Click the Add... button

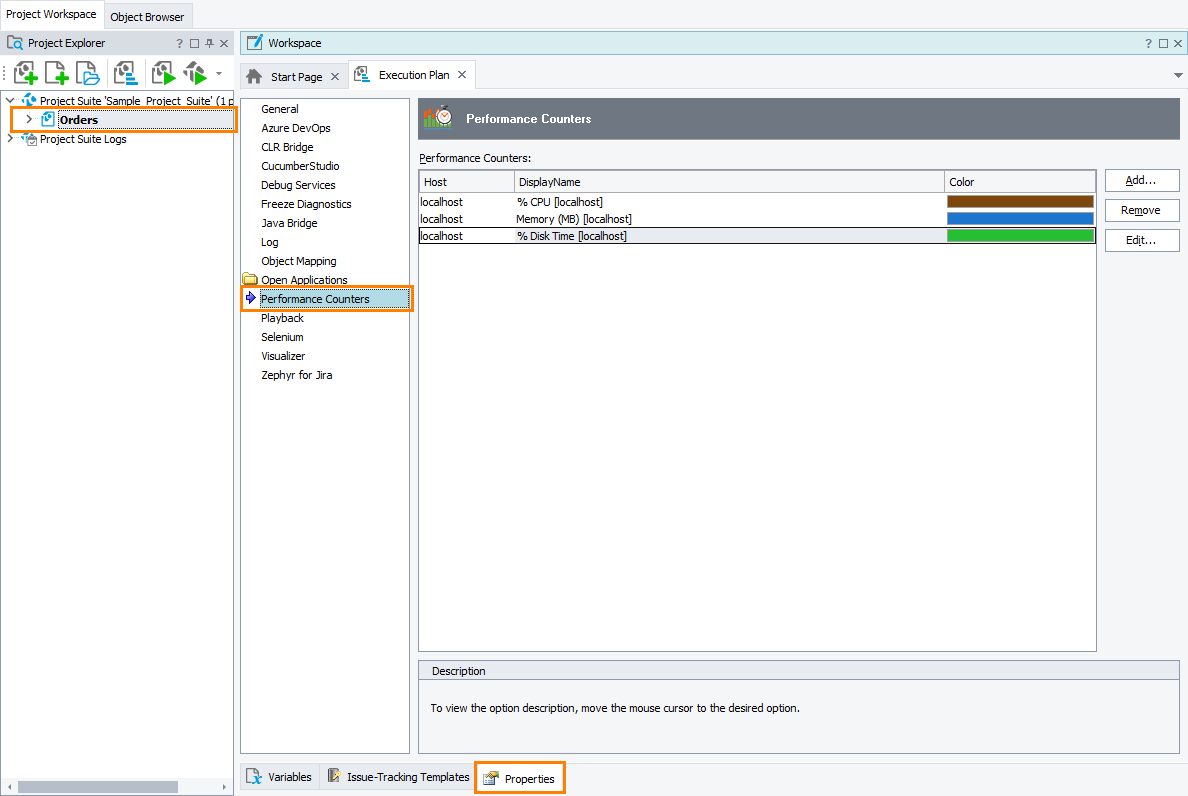pos(1141,181)
